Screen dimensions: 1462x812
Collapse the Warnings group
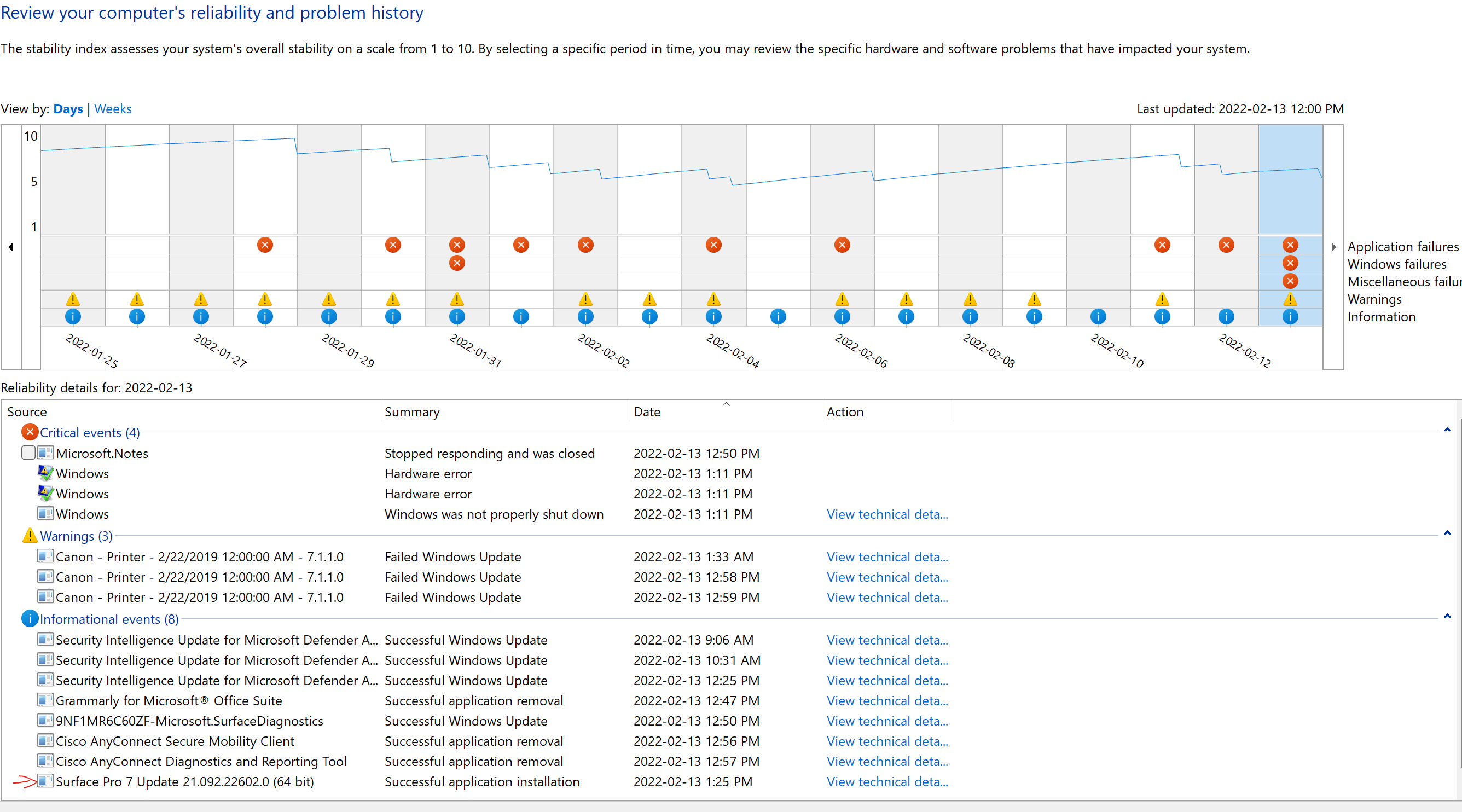[1447, 533]
